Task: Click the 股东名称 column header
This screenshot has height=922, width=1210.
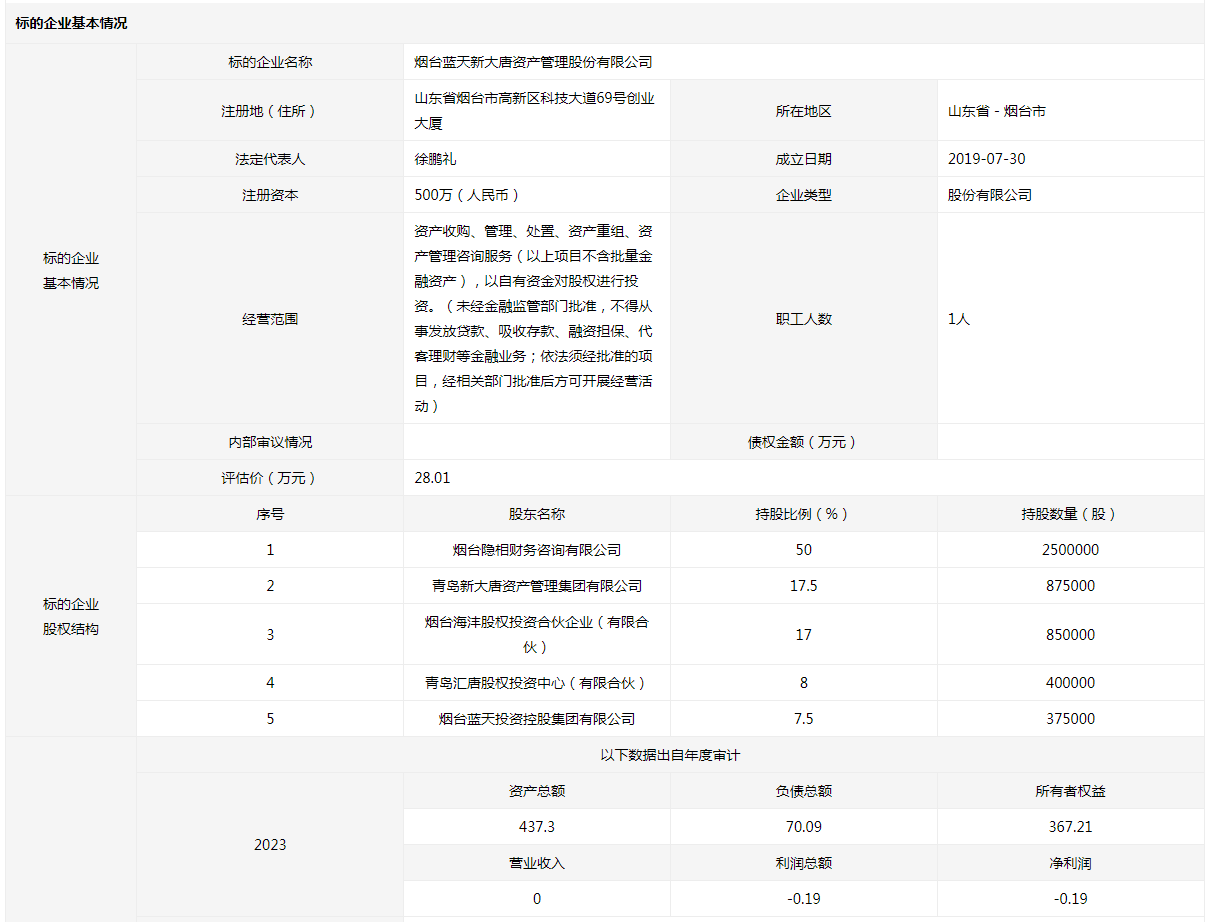Action: coord(536,514)
